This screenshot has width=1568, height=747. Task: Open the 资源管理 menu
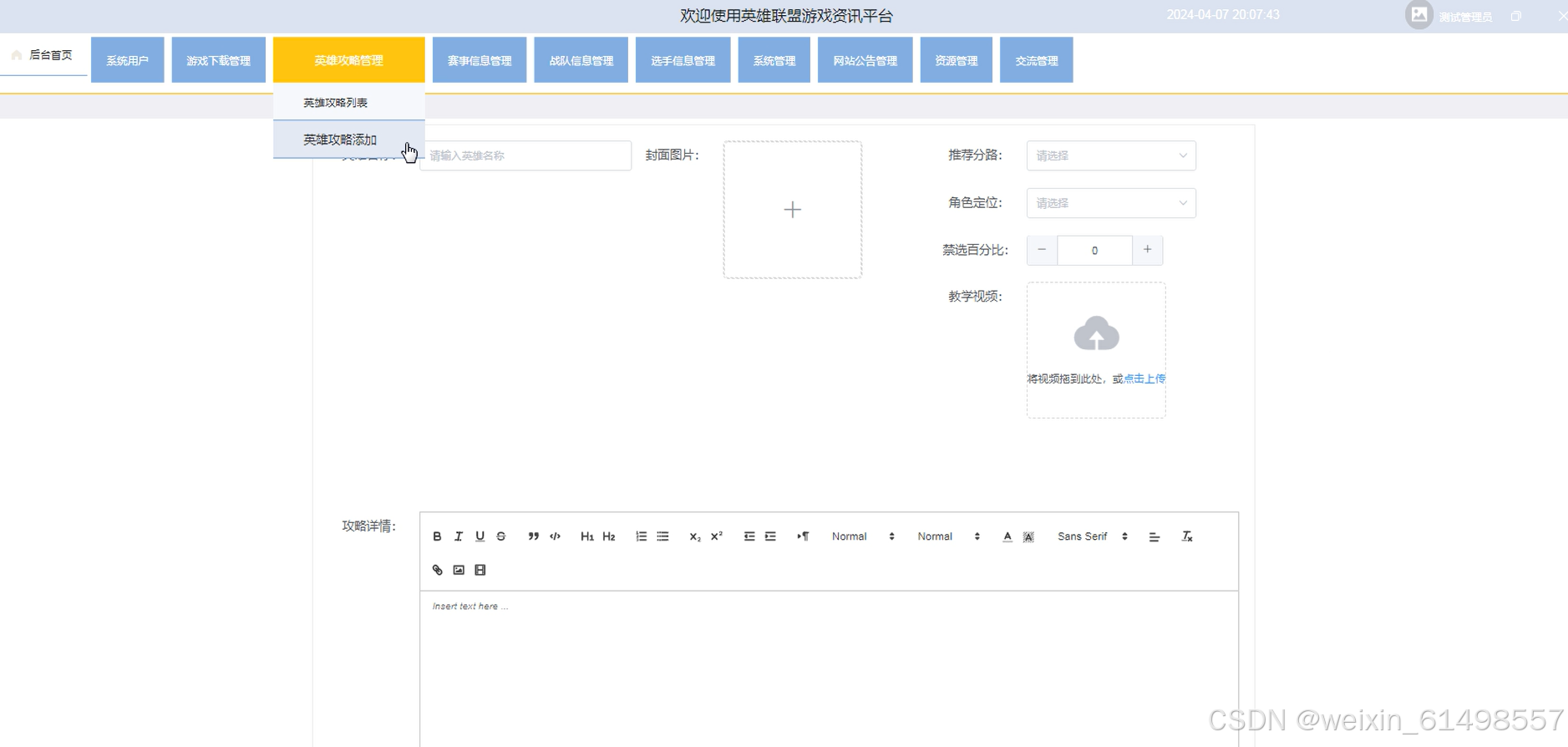coord(957,60)
